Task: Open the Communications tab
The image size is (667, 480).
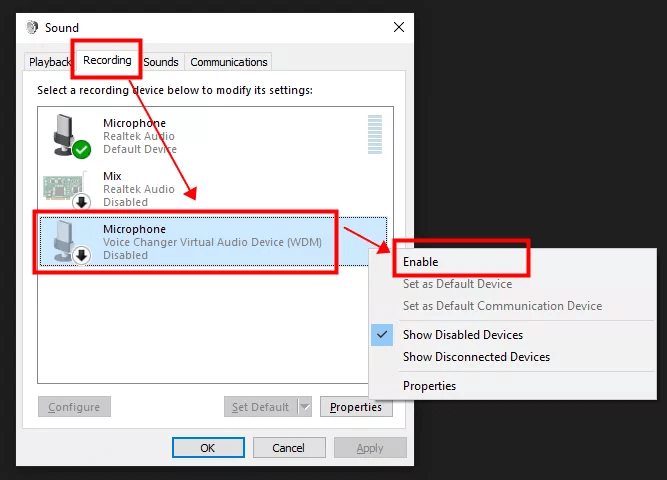Action: (x=229, y=62)
